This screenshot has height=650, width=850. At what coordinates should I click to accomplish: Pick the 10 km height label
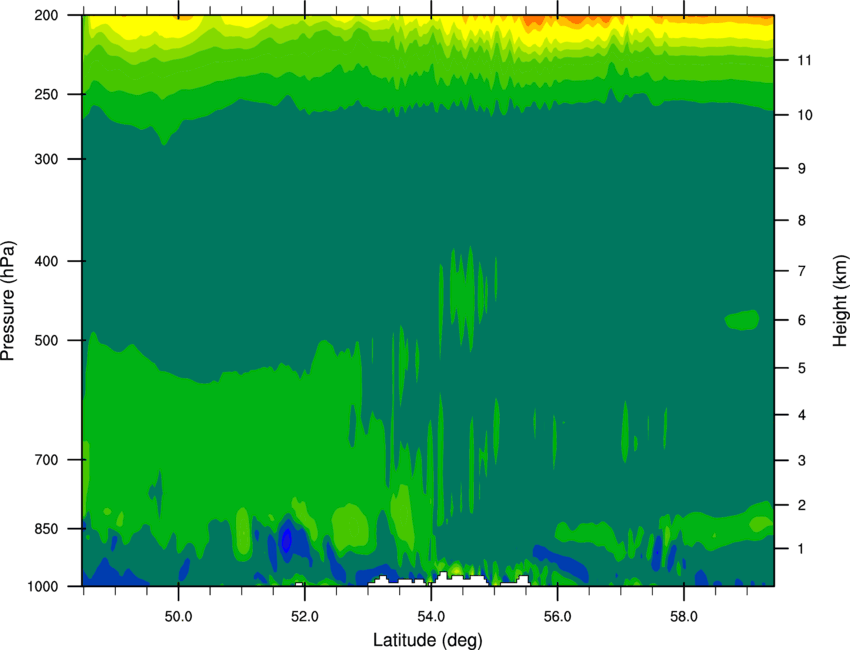coord(804,115)
